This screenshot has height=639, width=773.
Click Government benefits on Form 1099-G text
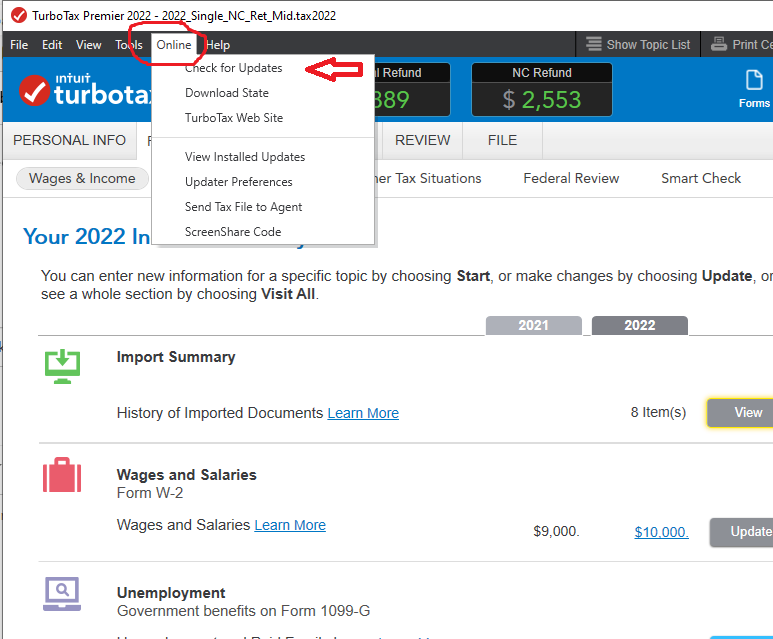[x=244, y=611]
